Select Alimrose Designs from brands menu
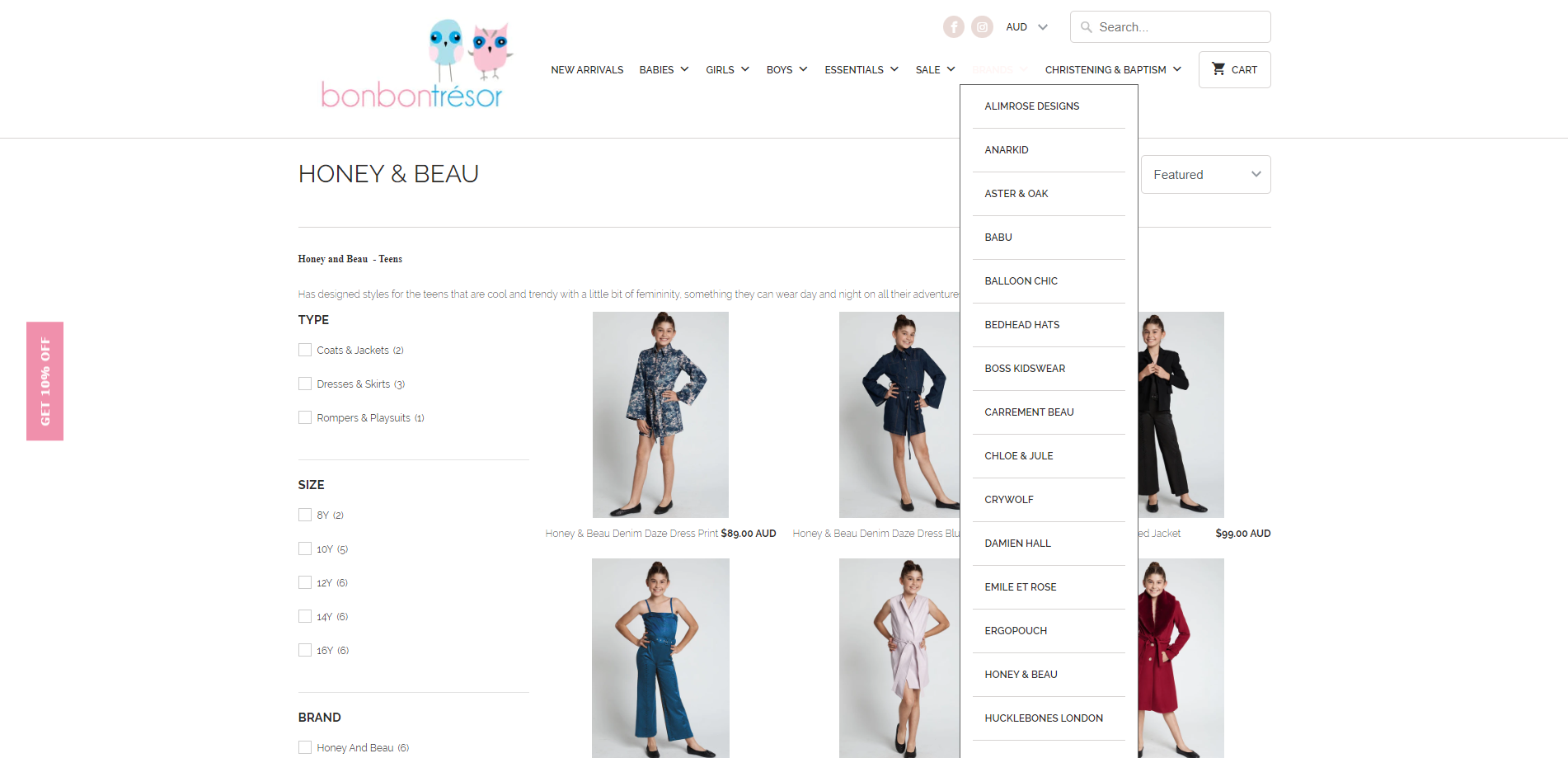This screenshot has width=1568, height=758. click(x=1031, y=106)
